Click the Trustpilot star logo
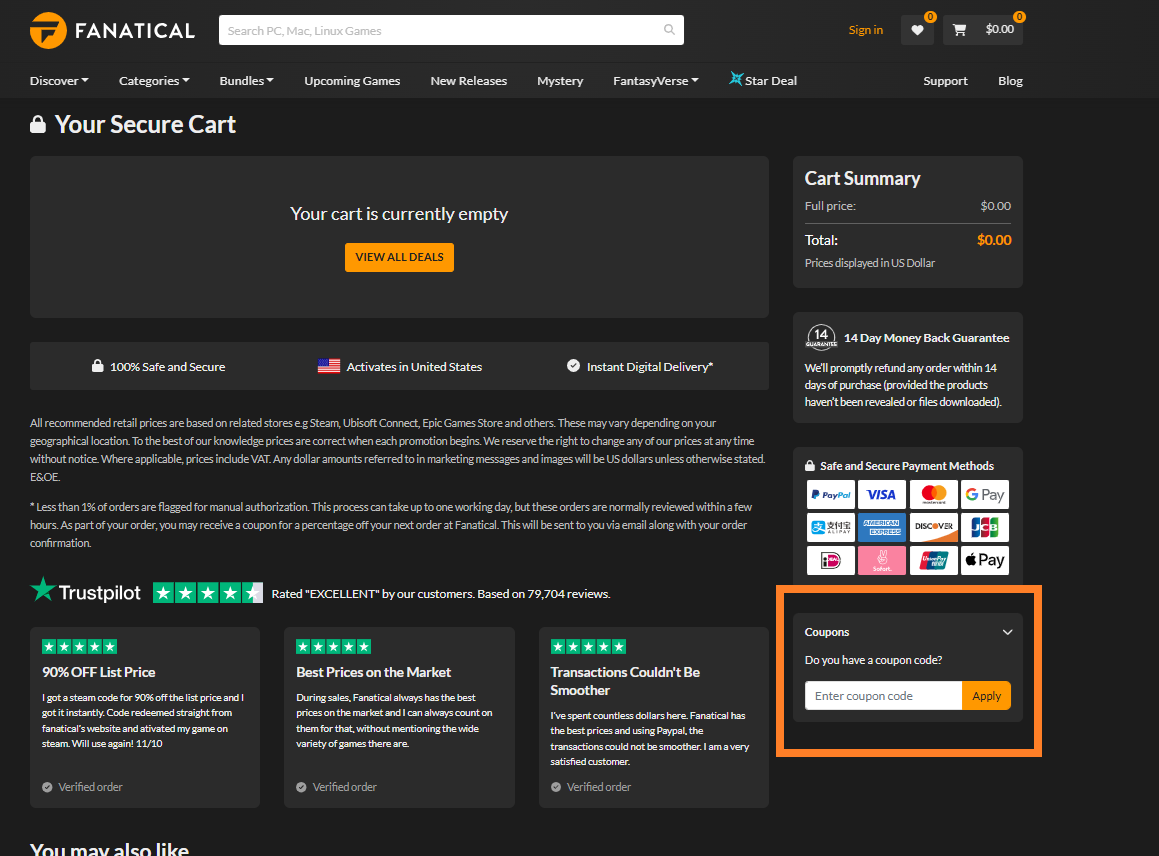Screen dimensions: 1159x856 [x=42, y=591]
